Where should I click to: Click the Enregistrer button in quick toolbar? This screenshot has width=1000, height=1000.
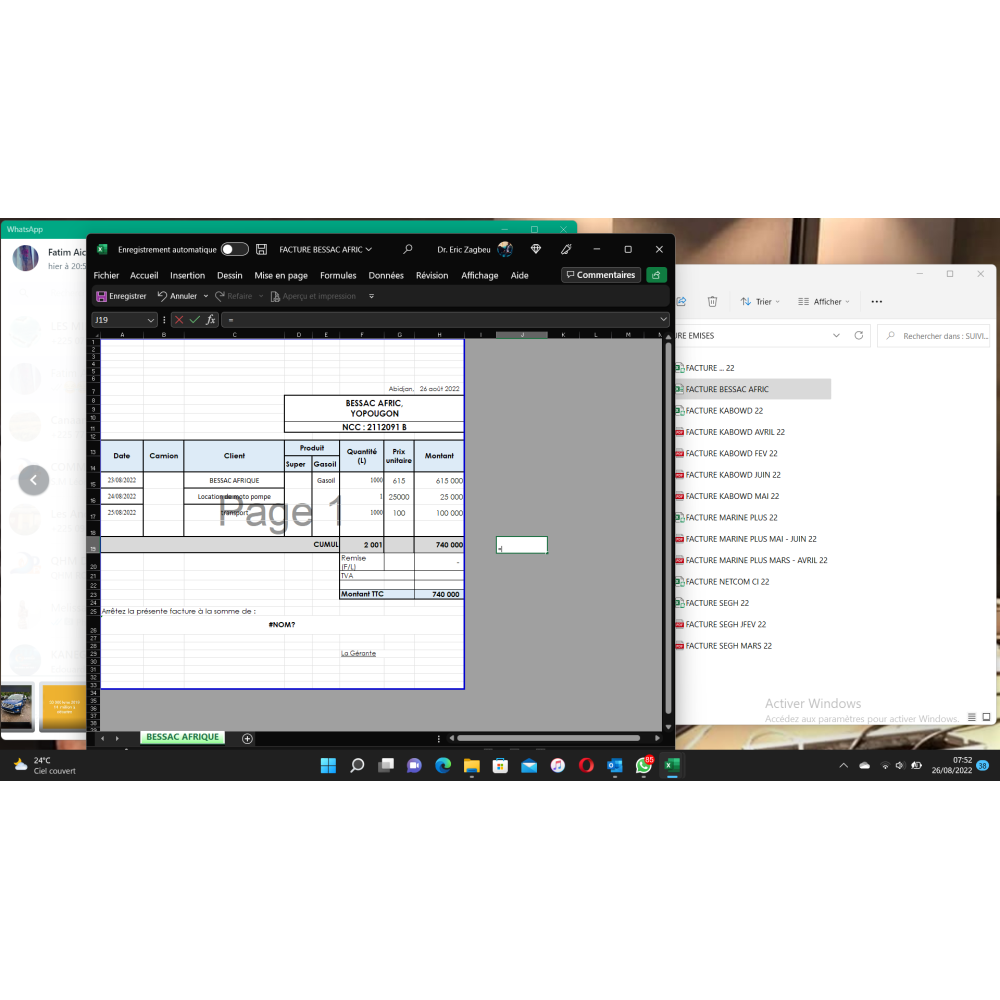pos(121,296)
